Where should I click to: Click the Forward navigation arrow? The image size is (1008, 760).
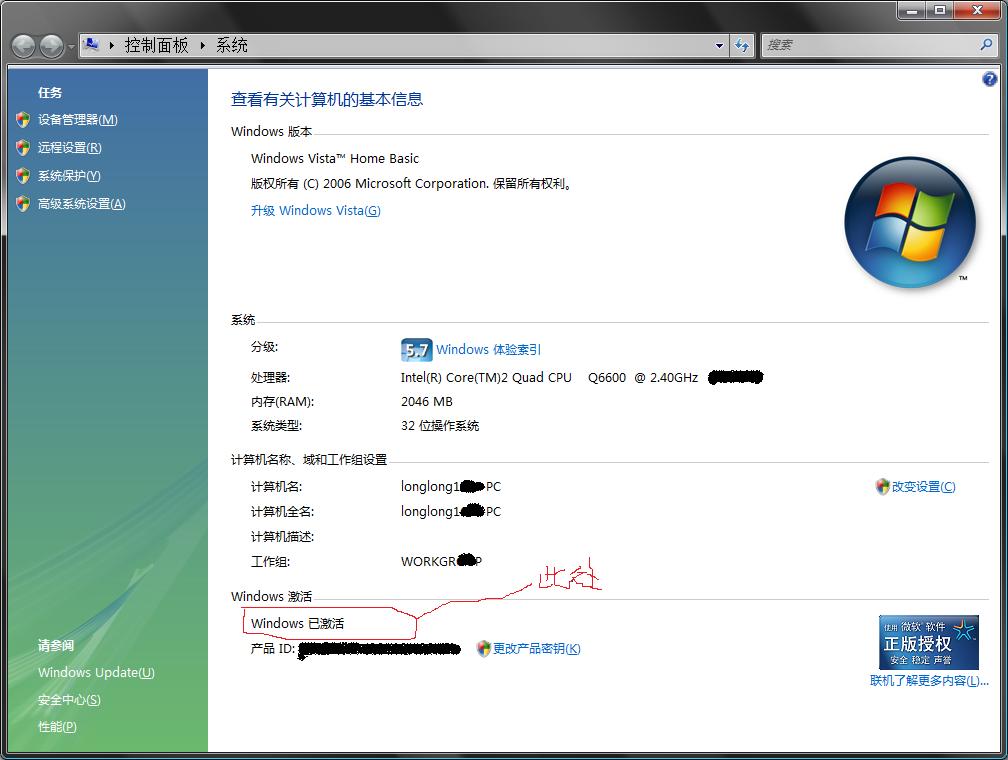click(51, 46)
